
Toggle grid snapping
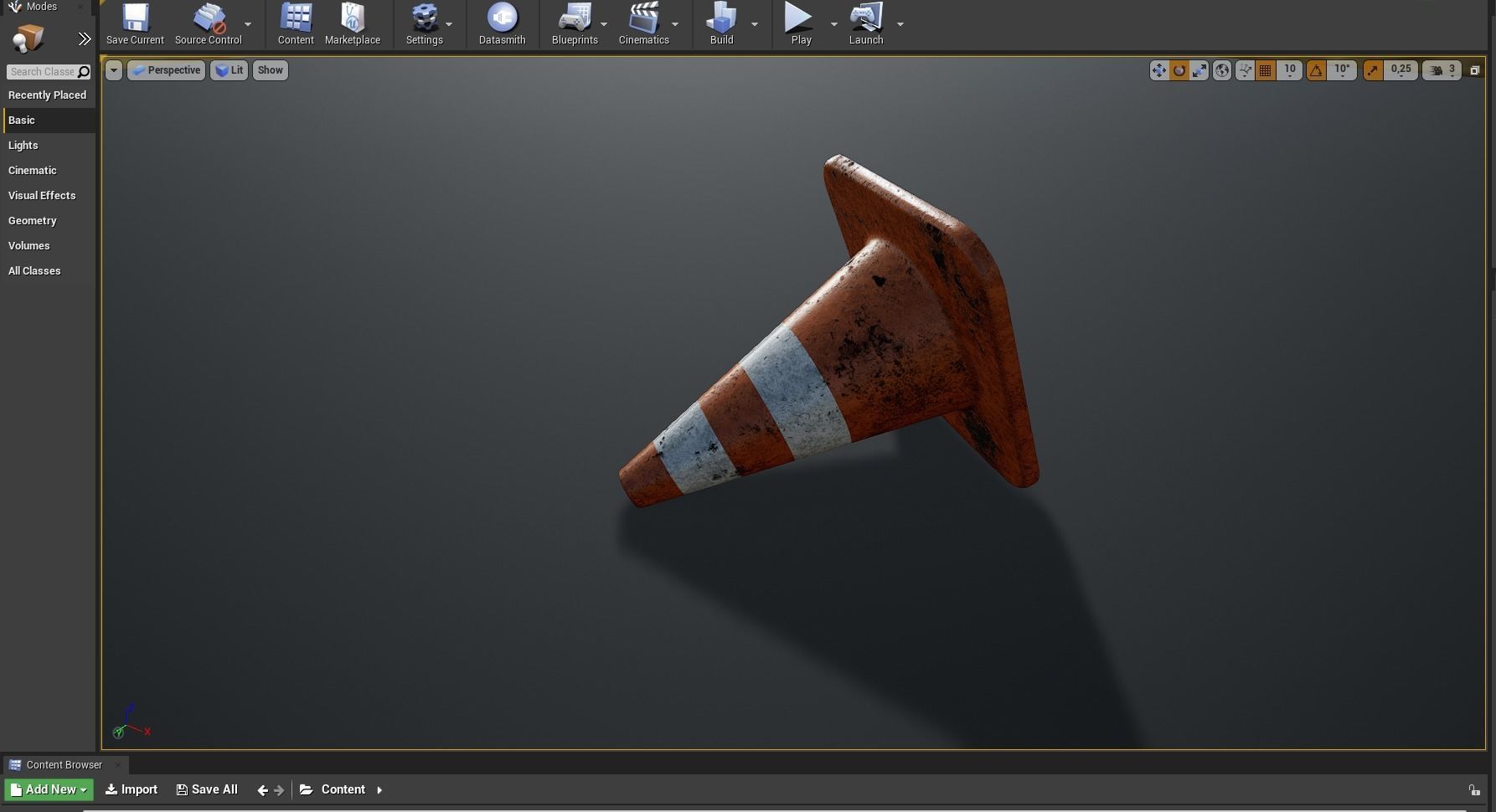pos(1266,70)
